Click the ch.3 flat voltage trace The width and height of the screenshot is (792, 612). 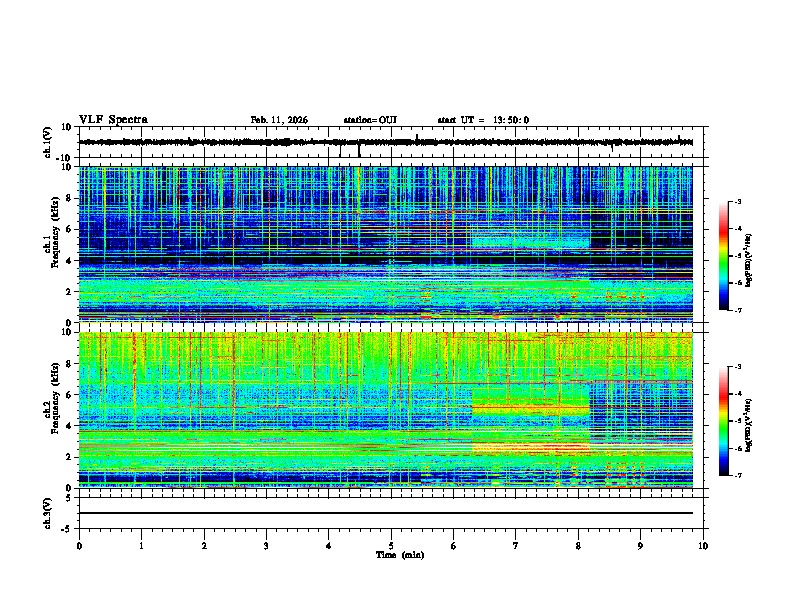(x=386, y=513)
